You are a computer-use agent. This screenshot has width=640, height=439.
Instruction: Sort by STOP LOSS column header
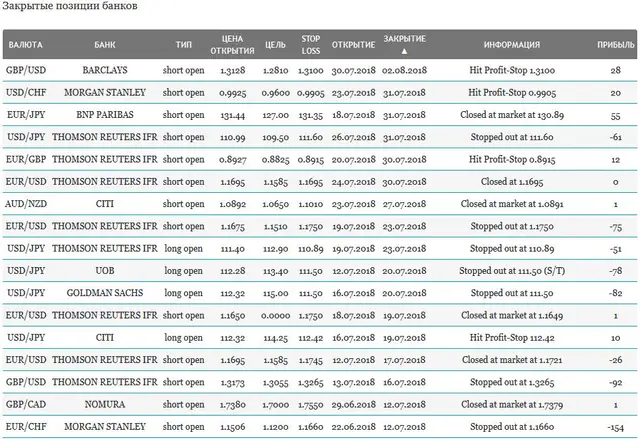[311, 44]
